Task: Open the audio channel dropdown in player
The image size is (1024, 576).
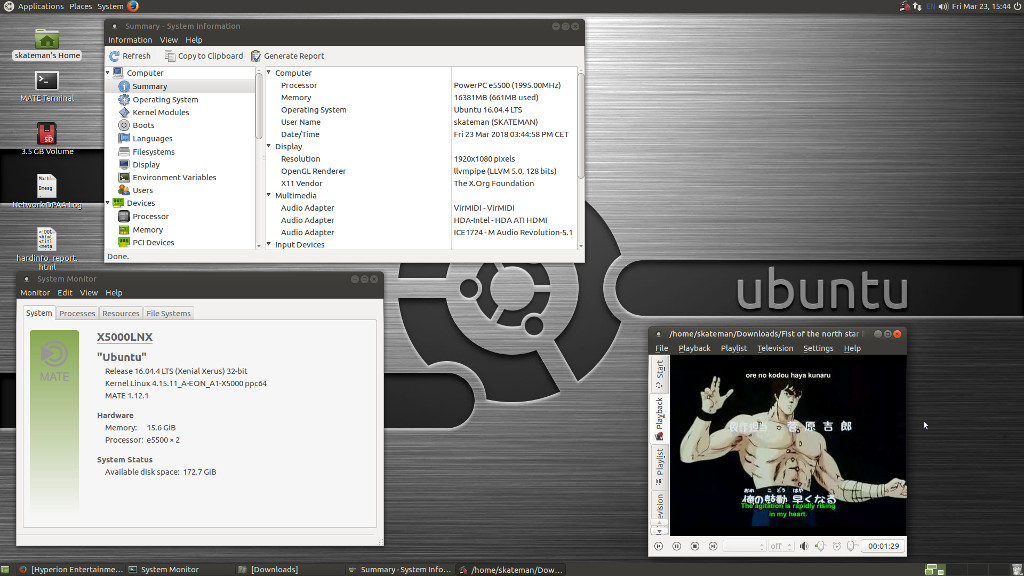Action: click(x=744, y=546)
